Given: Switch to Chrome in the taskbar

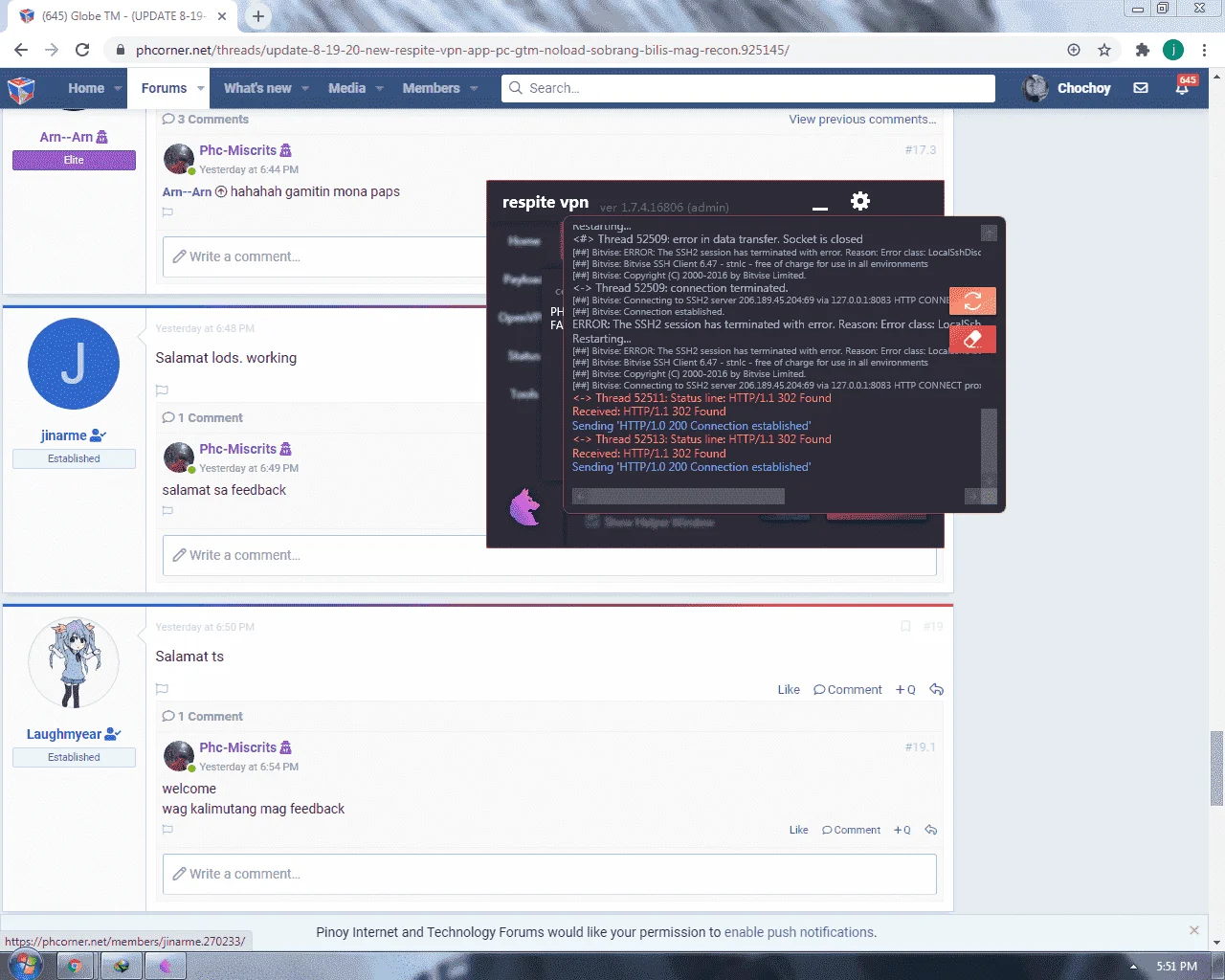Looking at the screenshot, I should [74, 966].
